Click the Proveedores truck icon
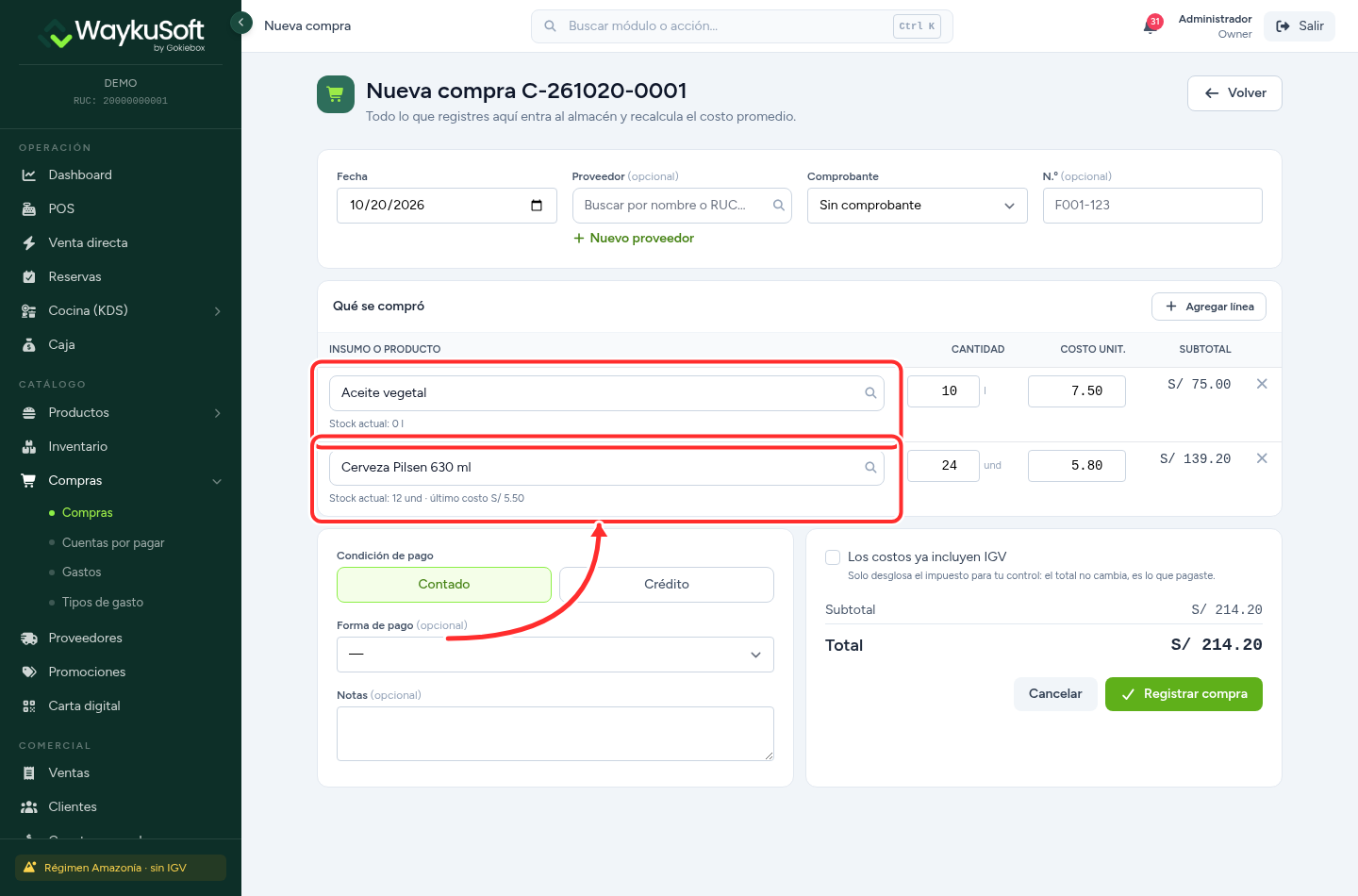Image resolution: width=1358 pixels, height=896 pixels. coord(29,639)
